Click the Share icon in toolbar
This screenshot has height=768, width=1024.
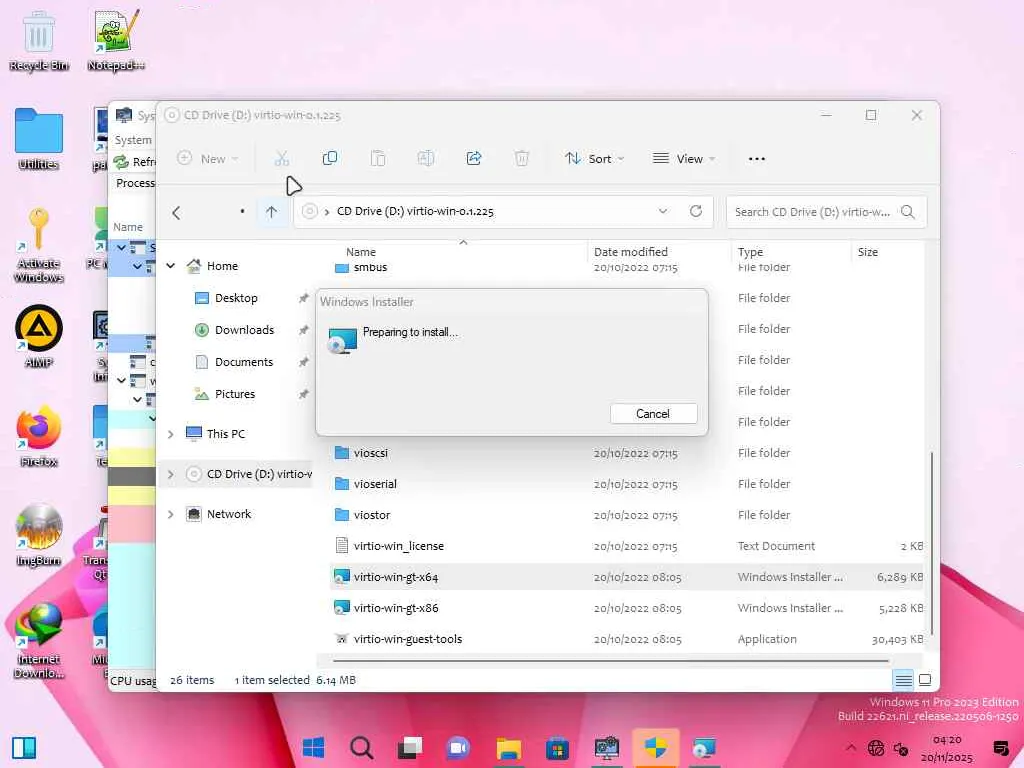click(474, 159)
